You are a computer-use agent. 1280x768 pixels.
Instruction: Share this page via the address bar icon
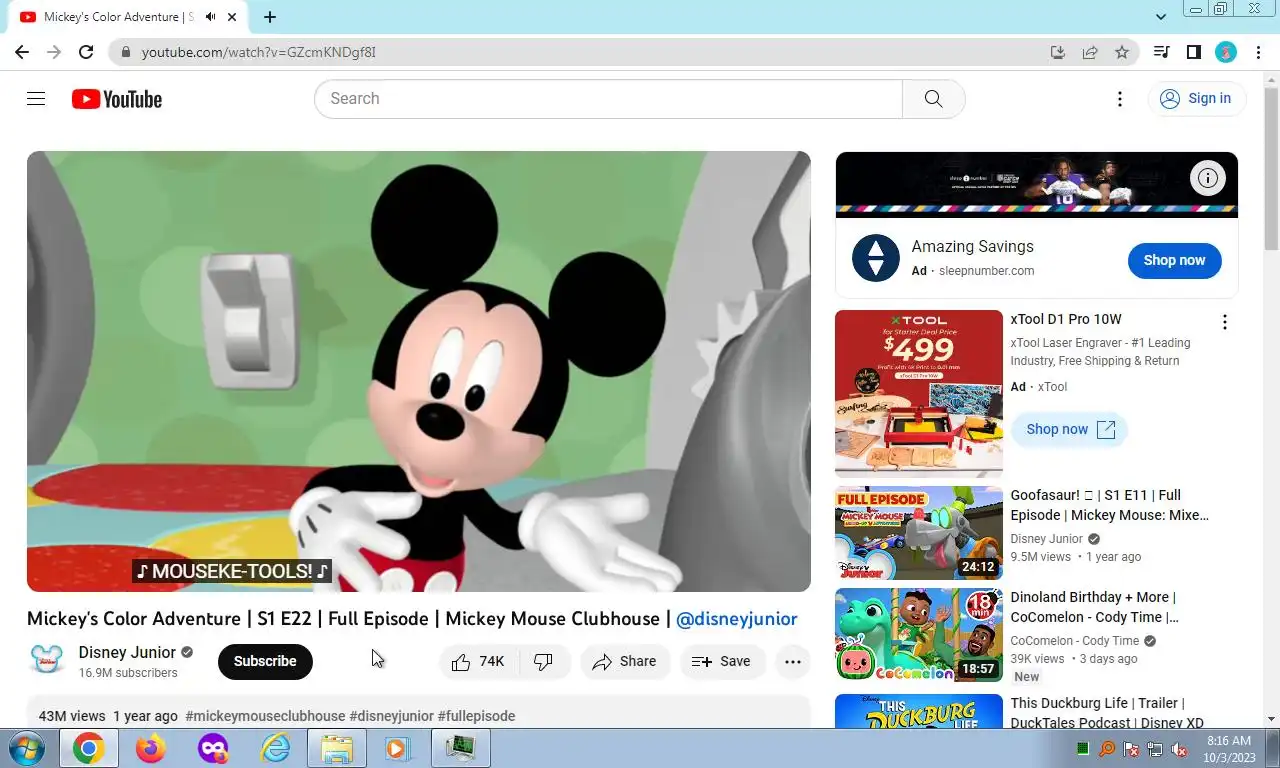coord(1090,52)
